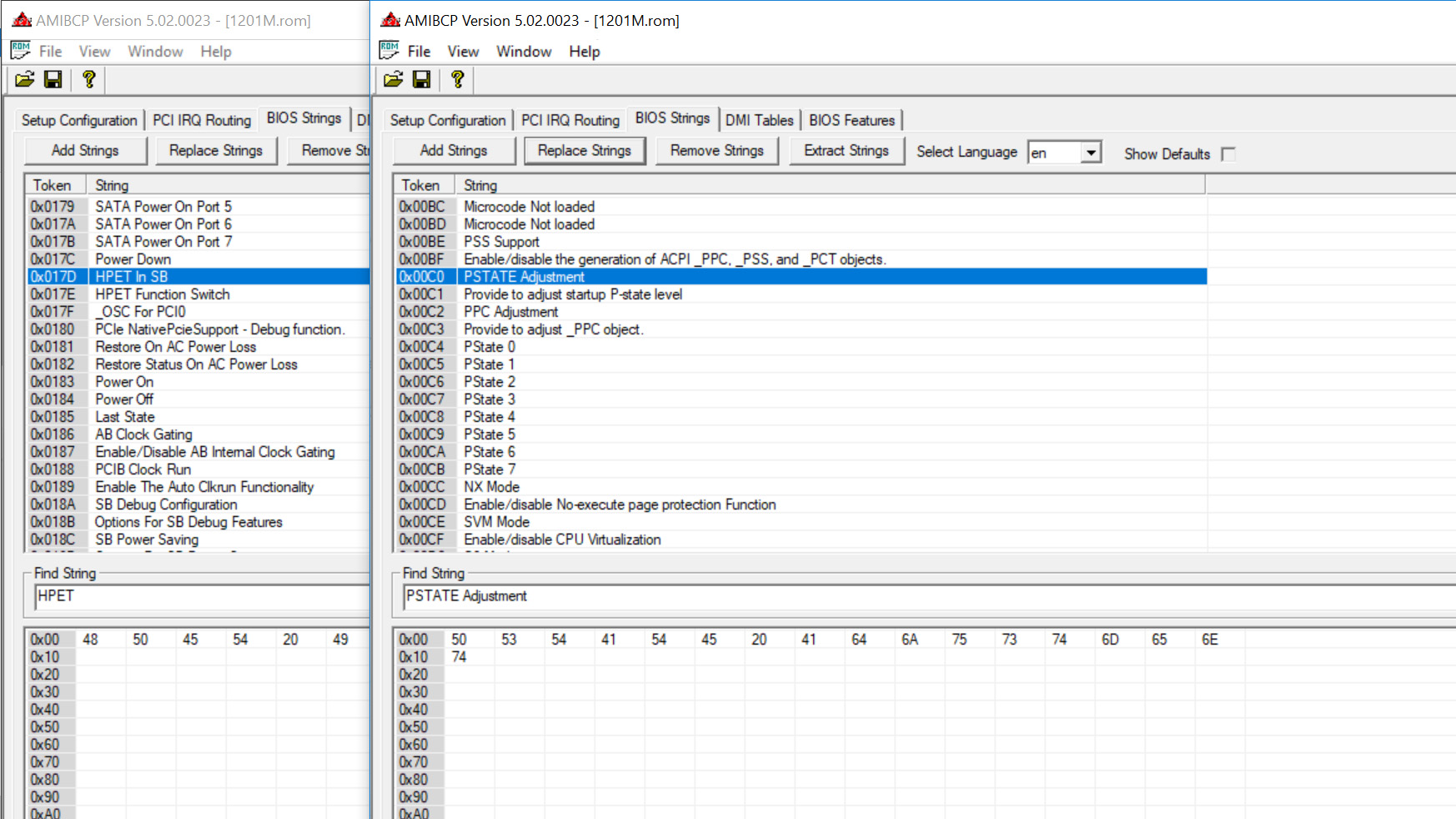Screen dimensions: 1456x819
Task: Click Replace Strings button in right window
Action: point(585,151)
